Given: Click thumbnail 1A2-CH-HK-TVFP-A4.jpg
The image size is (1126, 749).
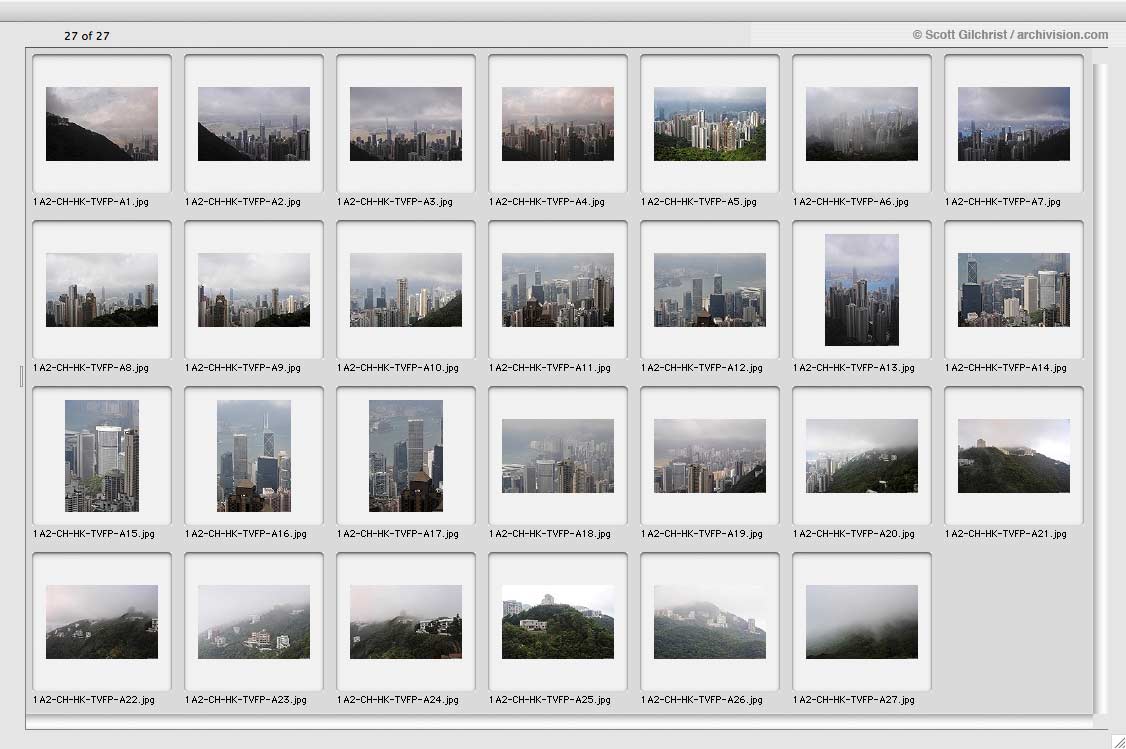Looking at the screenshot, I should [x=558, y=124].
